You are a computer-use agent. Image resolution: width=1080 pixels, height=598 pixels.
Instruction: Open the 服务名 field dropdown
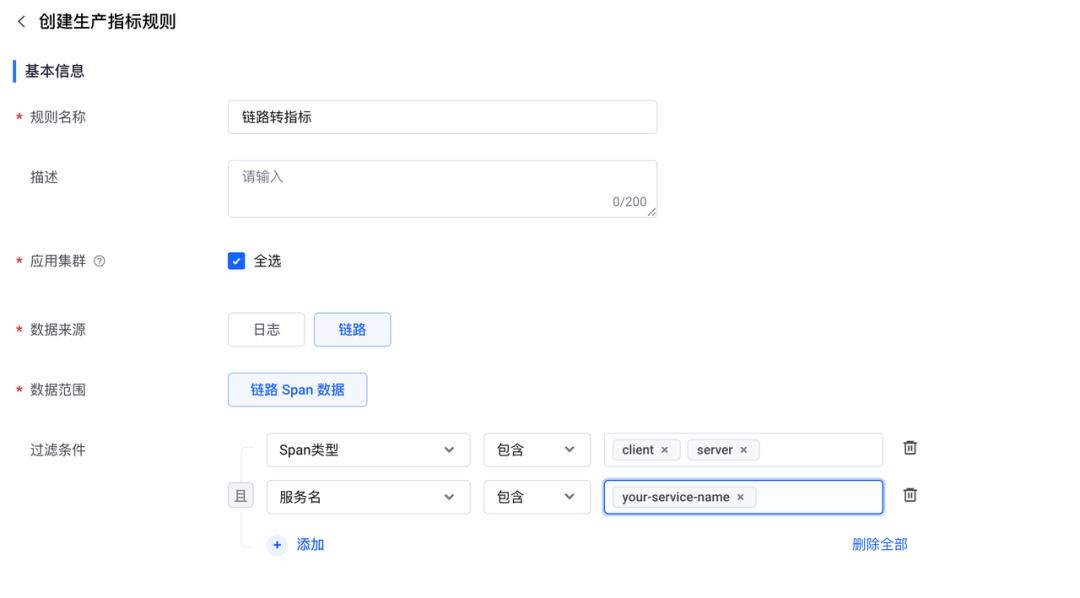pyautogui.click(x=368, y=497)
